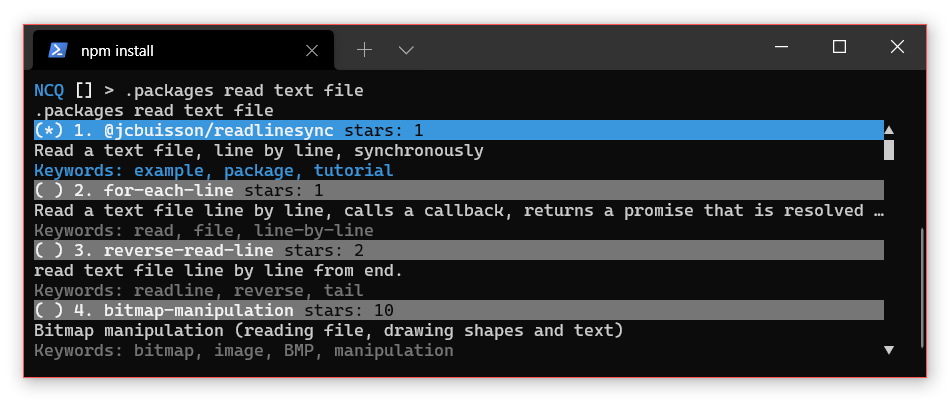Click the PowerShell icon in the tab
This screenshot has height=402, width=950.
[x=58, y=50]
